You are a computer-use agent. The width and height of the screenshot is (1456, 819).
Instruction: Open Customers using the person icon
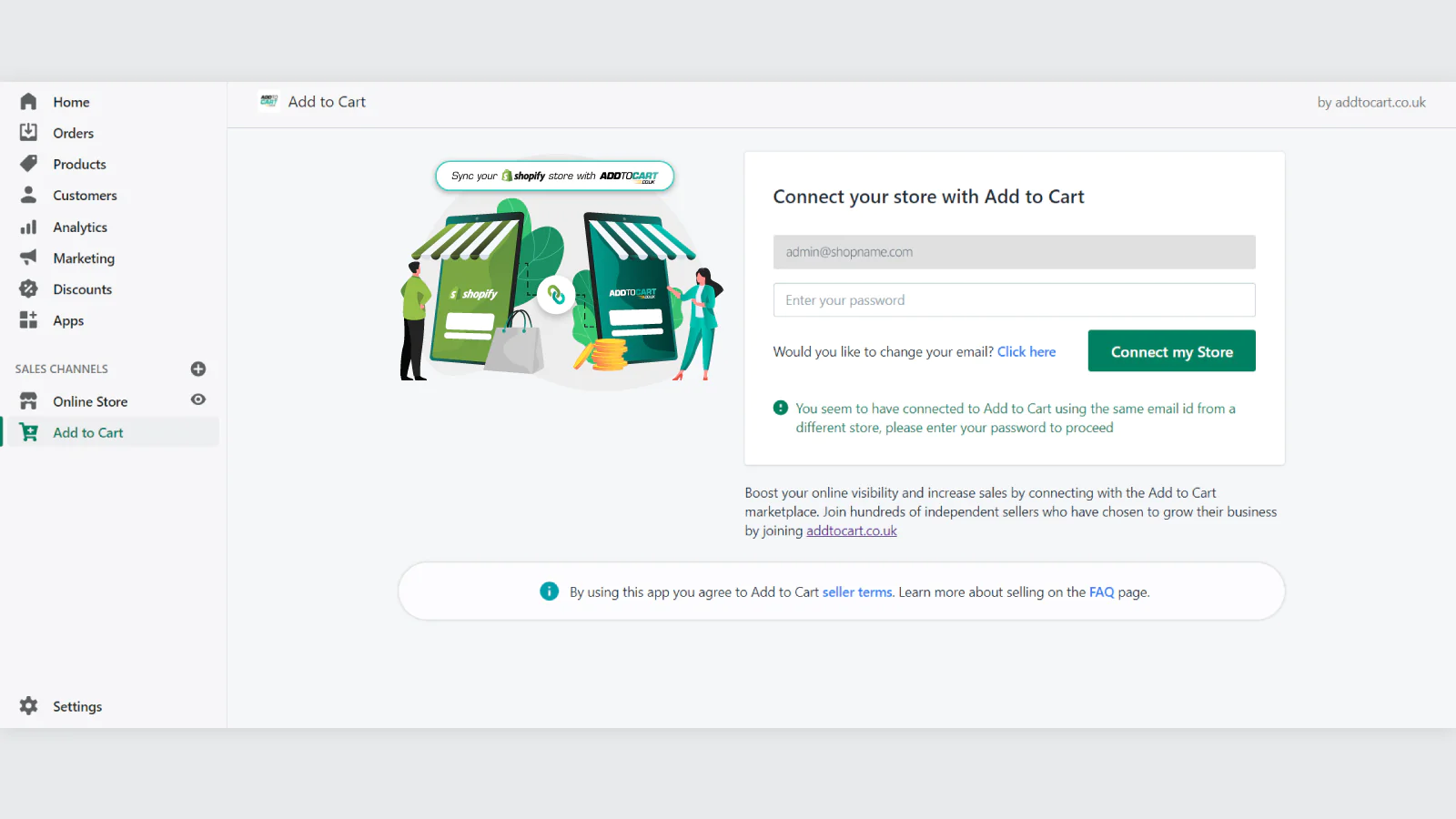[28, 195]
